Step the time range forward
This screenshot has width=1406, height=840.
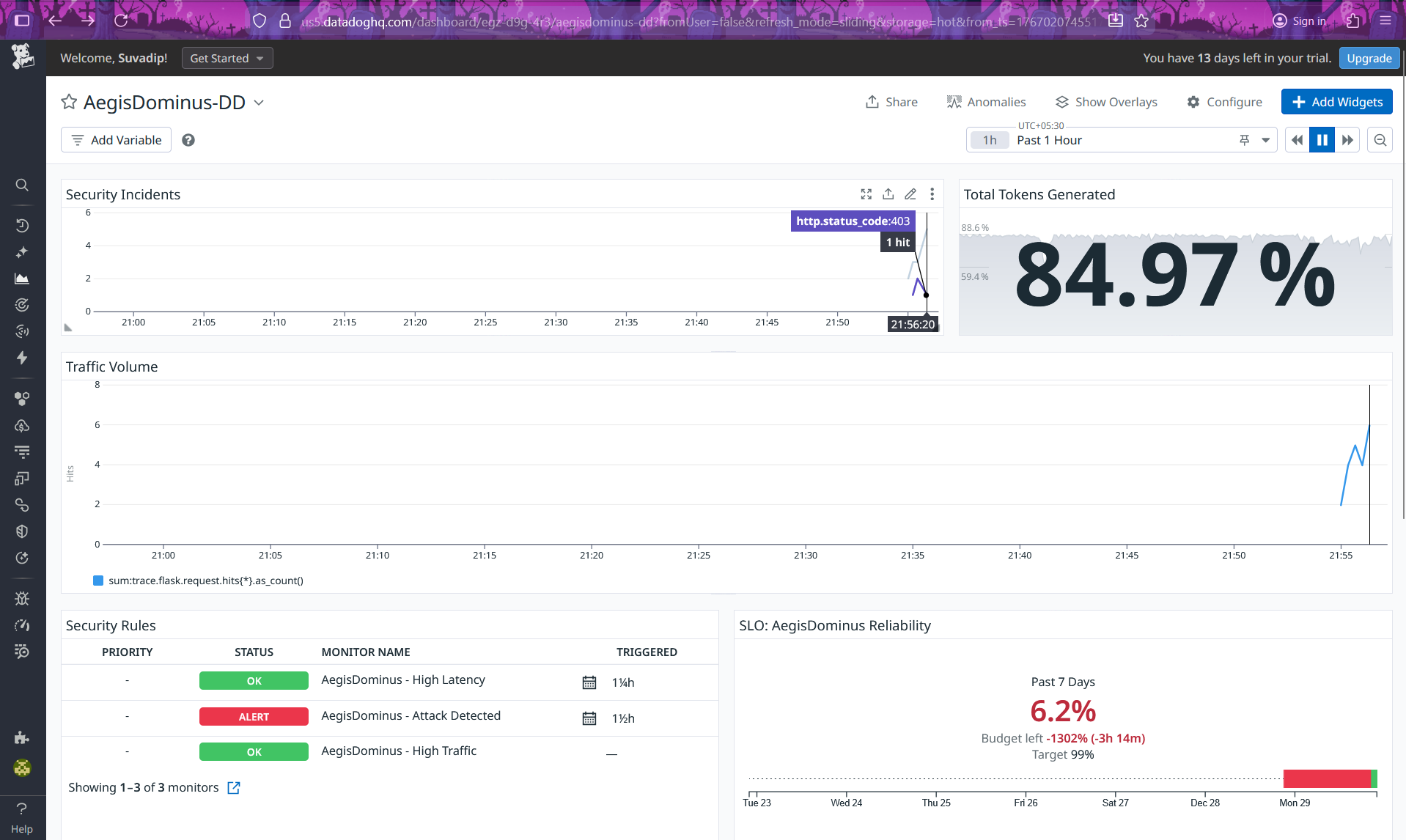click(1347, 140)
